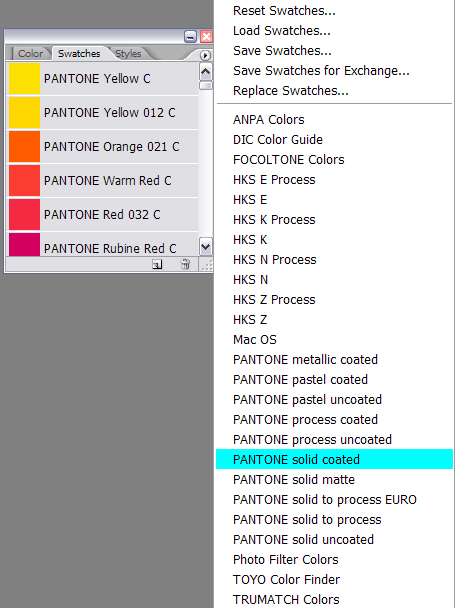Pick the ANPA Colors library
The height and width of the screenshot is (608, 458).
point(269,120)
